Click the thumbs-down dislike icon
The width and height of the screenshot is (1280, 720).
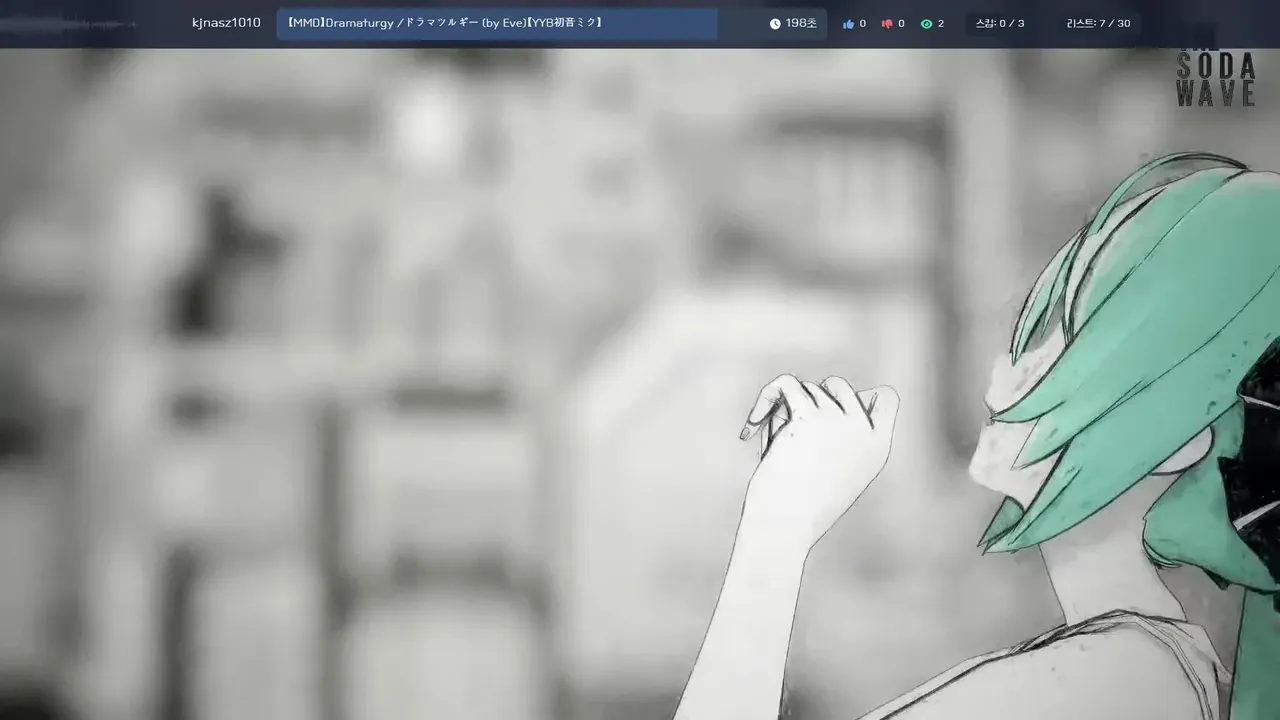click(887, 24)
